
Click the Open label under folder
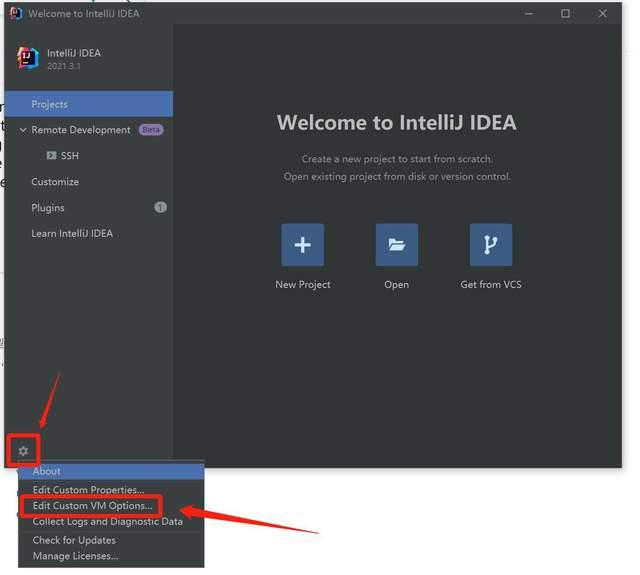click(x=396, y=284)
